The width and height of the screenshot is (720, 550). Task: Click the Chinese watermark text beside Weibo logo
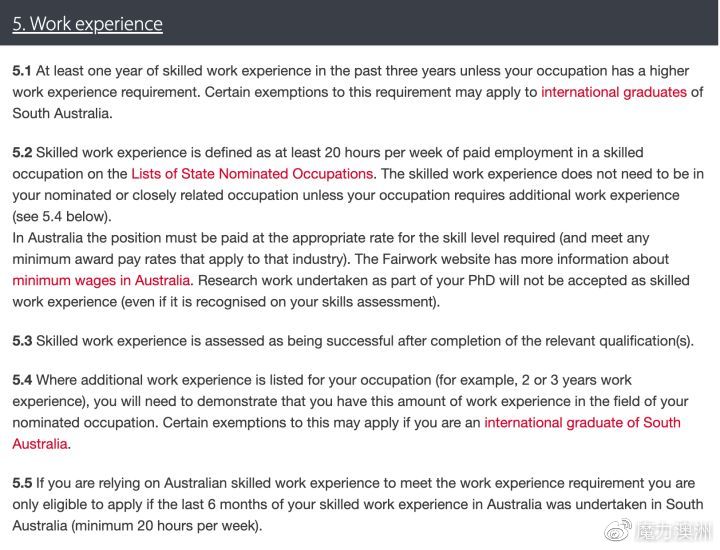[x=673, y=531]
